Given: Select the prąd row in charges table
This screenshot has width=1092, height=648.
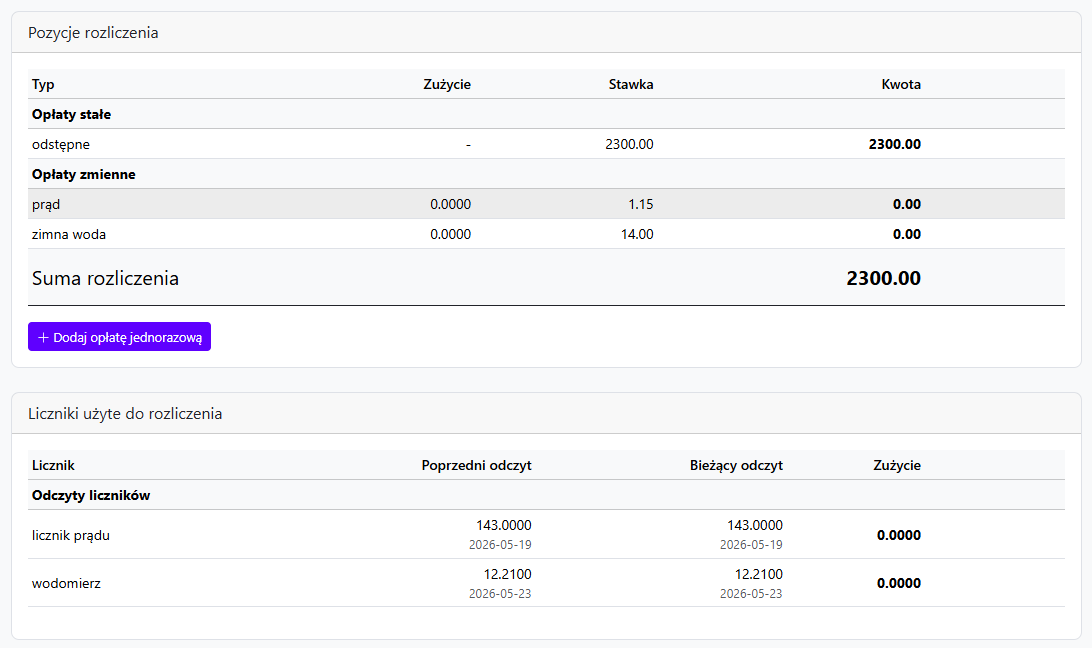Looking at the screenshot, I should pyautogui.click(x=546, y=204).
